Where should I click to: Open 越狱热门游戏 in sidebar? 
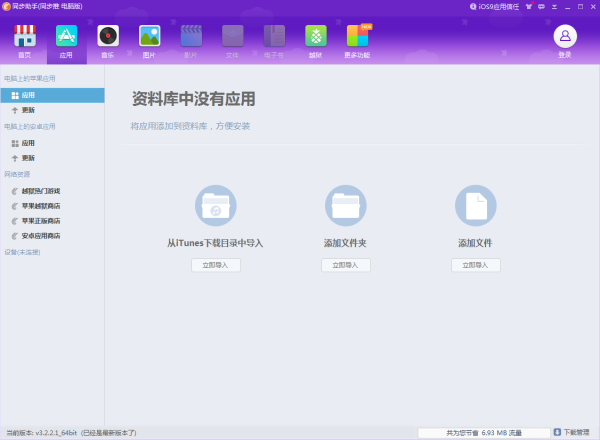(40, 190)
